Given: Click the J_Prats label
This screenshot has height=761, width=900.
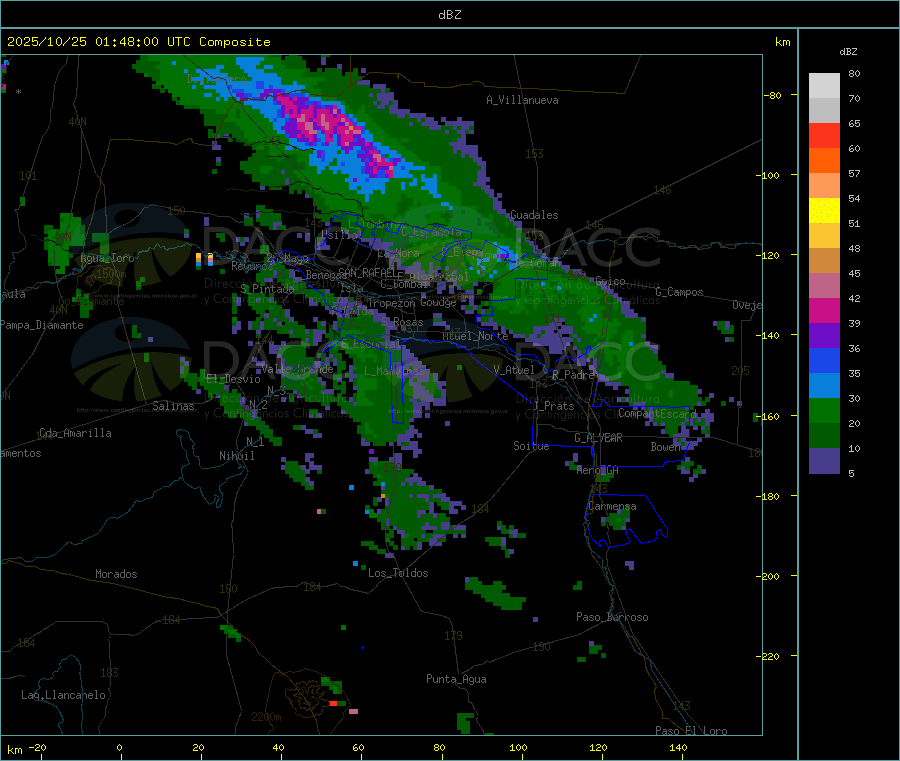Looking at the screenshot, I should [x=554, y=406].
